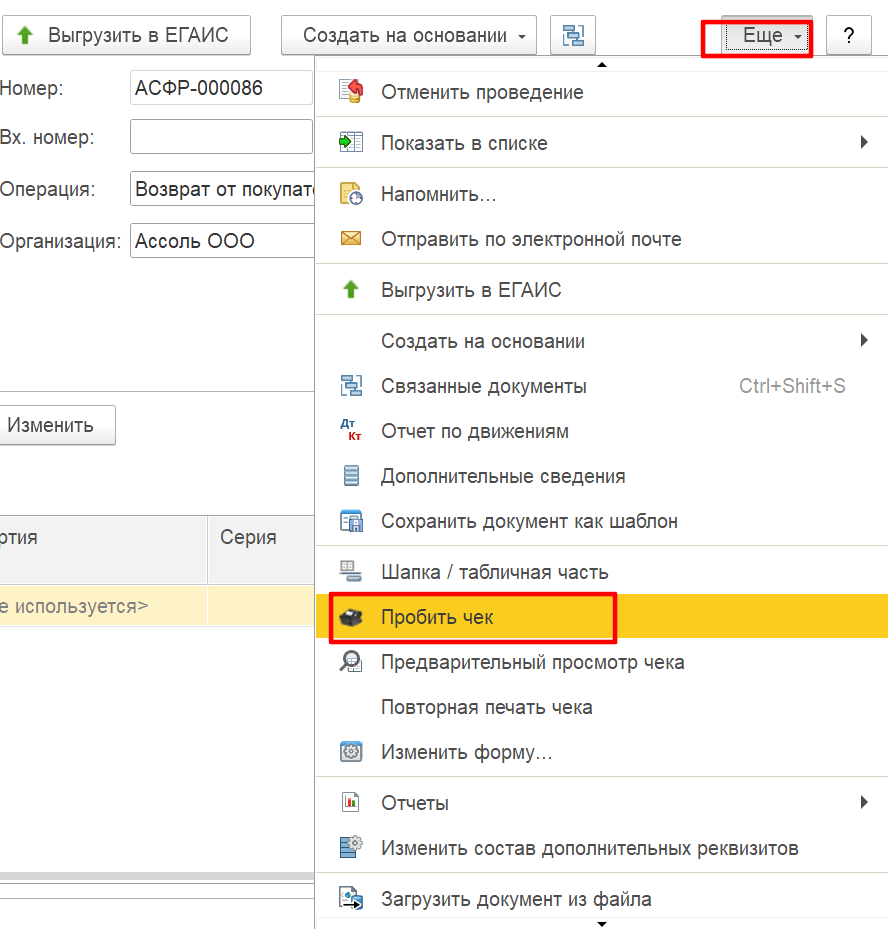Click the 'Изменить' button
Screen dimensions: 888x929
click(x=57, y=425)
